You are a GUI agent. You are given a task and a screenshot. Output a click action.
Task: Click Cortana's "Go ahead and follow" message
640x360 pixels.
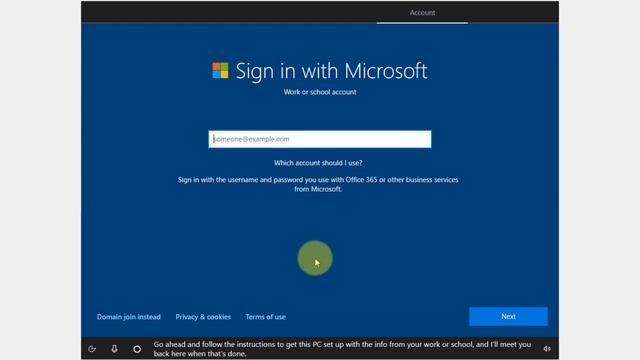pos(342,349)
